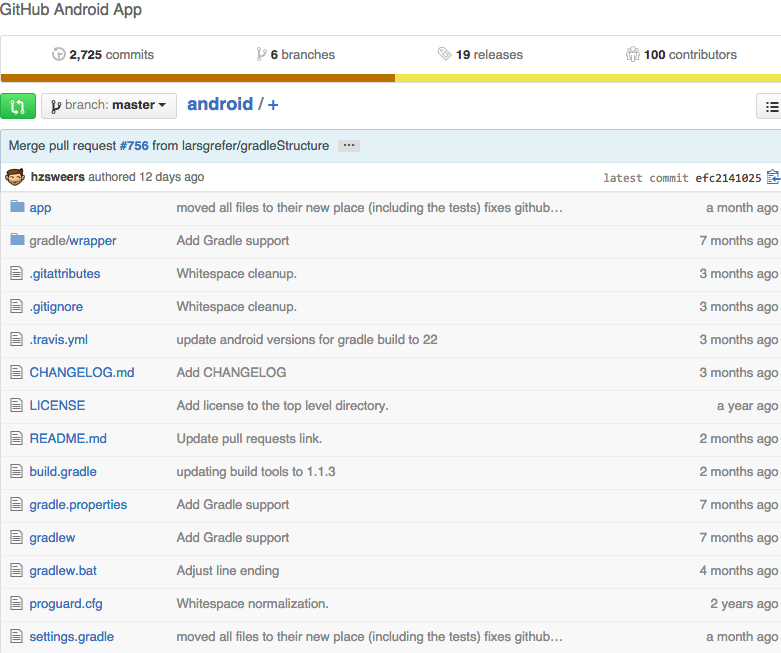Create a new file with the plus icon
The image size is (781, 653).
[x=273, y=105]
